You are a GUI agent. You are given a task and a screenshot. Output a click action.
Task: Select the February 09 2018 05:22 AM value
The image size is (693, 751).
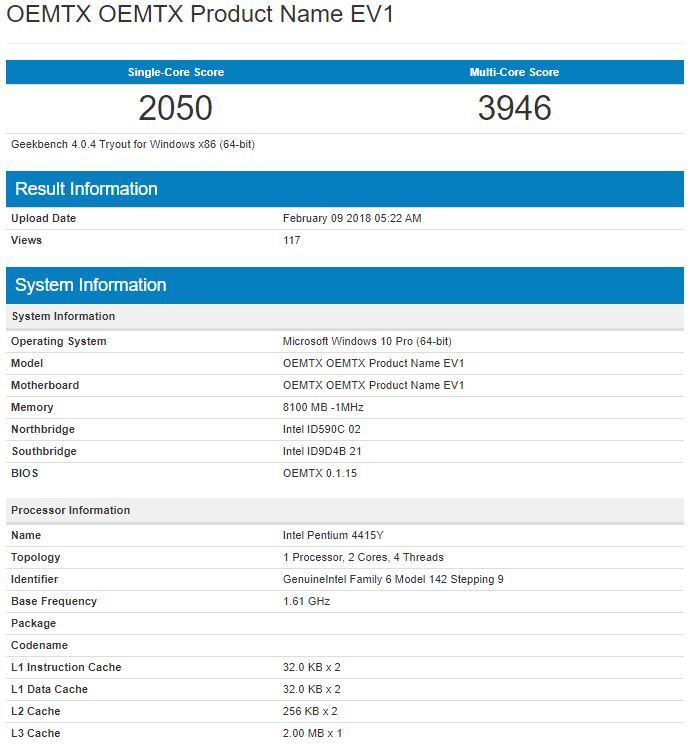tap(352, 218)
